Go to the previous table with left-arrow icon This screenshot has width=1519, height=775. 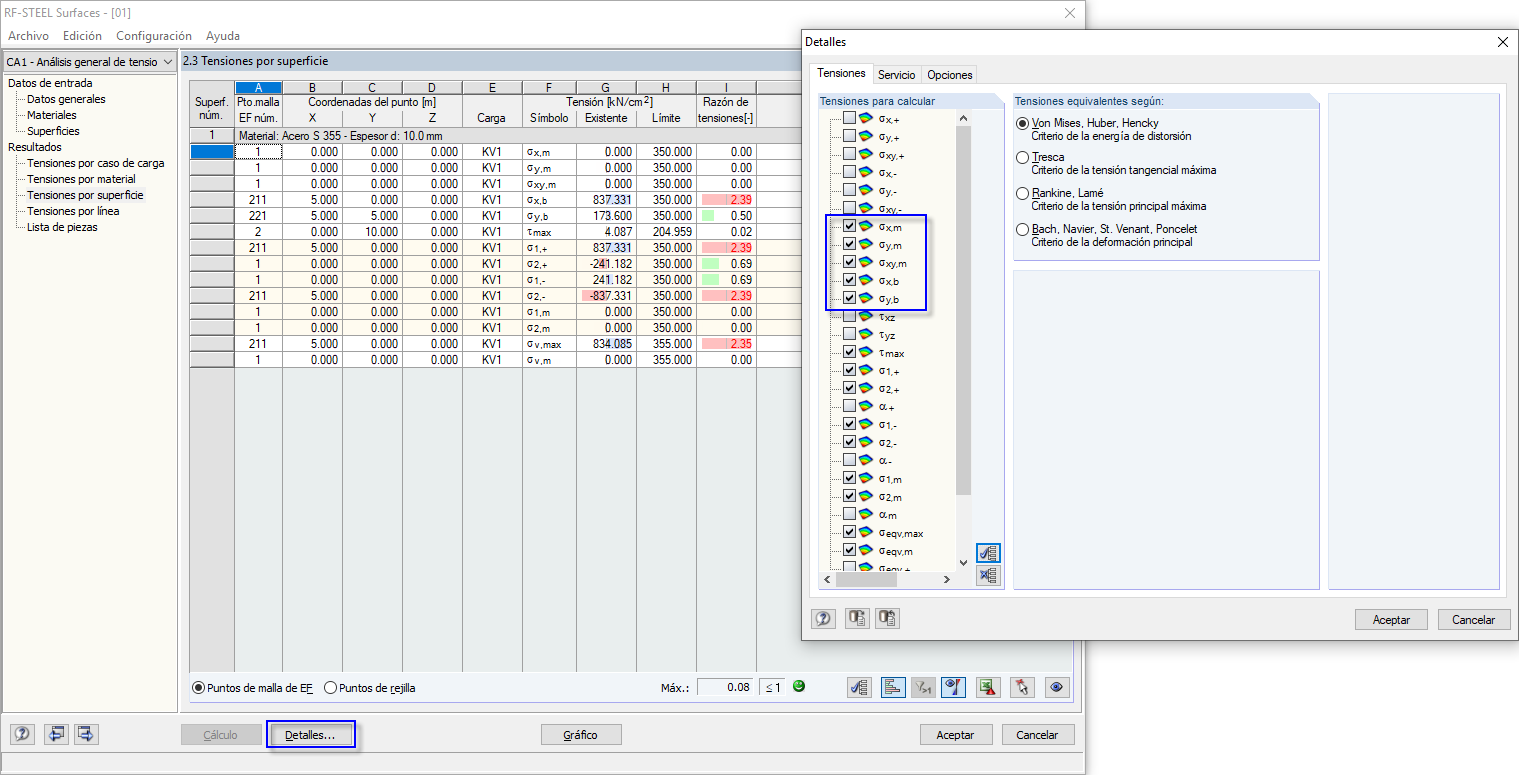[56, 734]
